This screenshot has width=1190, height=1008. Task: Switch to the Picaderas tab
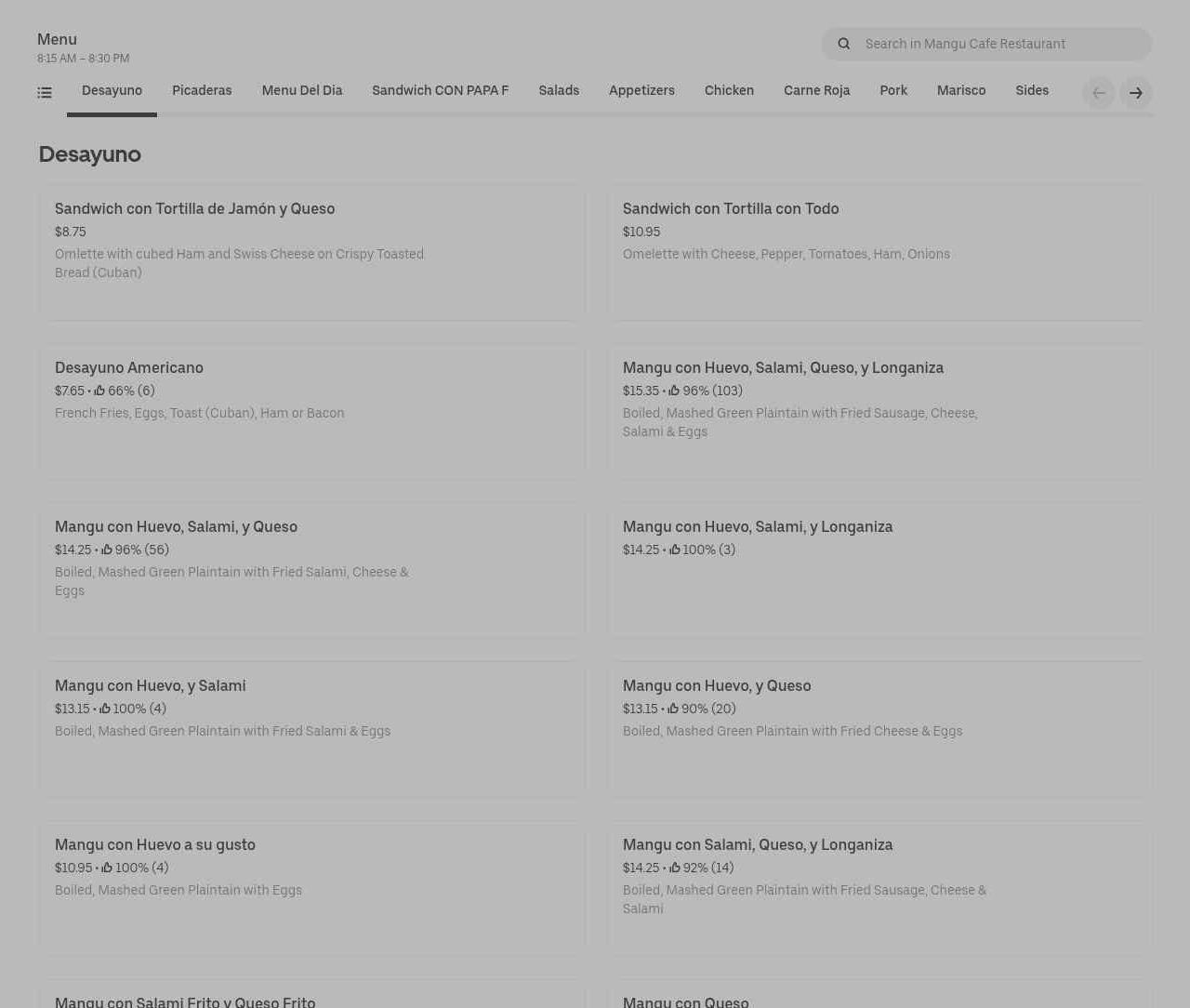pyautogui.click(x=202, y=91)
